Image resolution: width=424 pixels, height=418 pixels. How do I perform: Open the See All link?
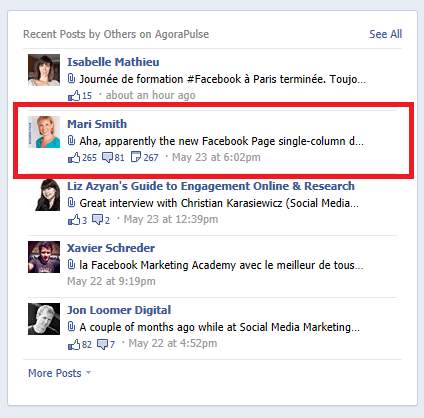[386, 34]
